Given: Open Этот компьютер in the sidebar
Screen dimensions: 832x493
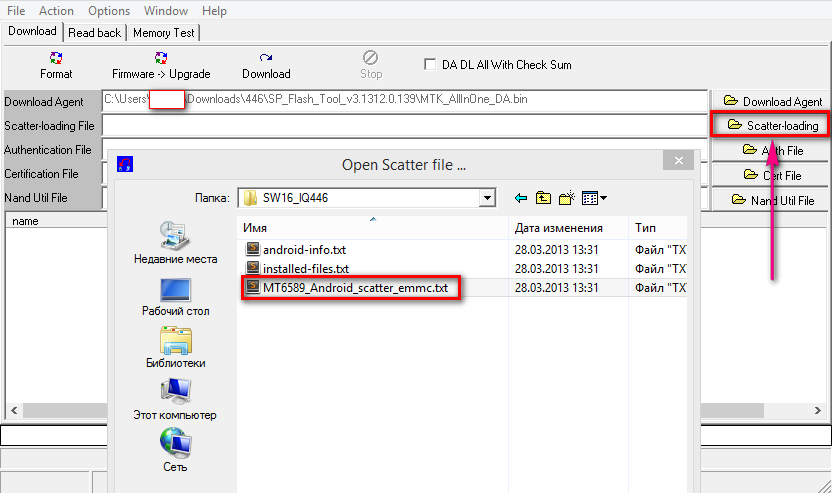Looking at the screenshot, I should (x=175, y=400).
